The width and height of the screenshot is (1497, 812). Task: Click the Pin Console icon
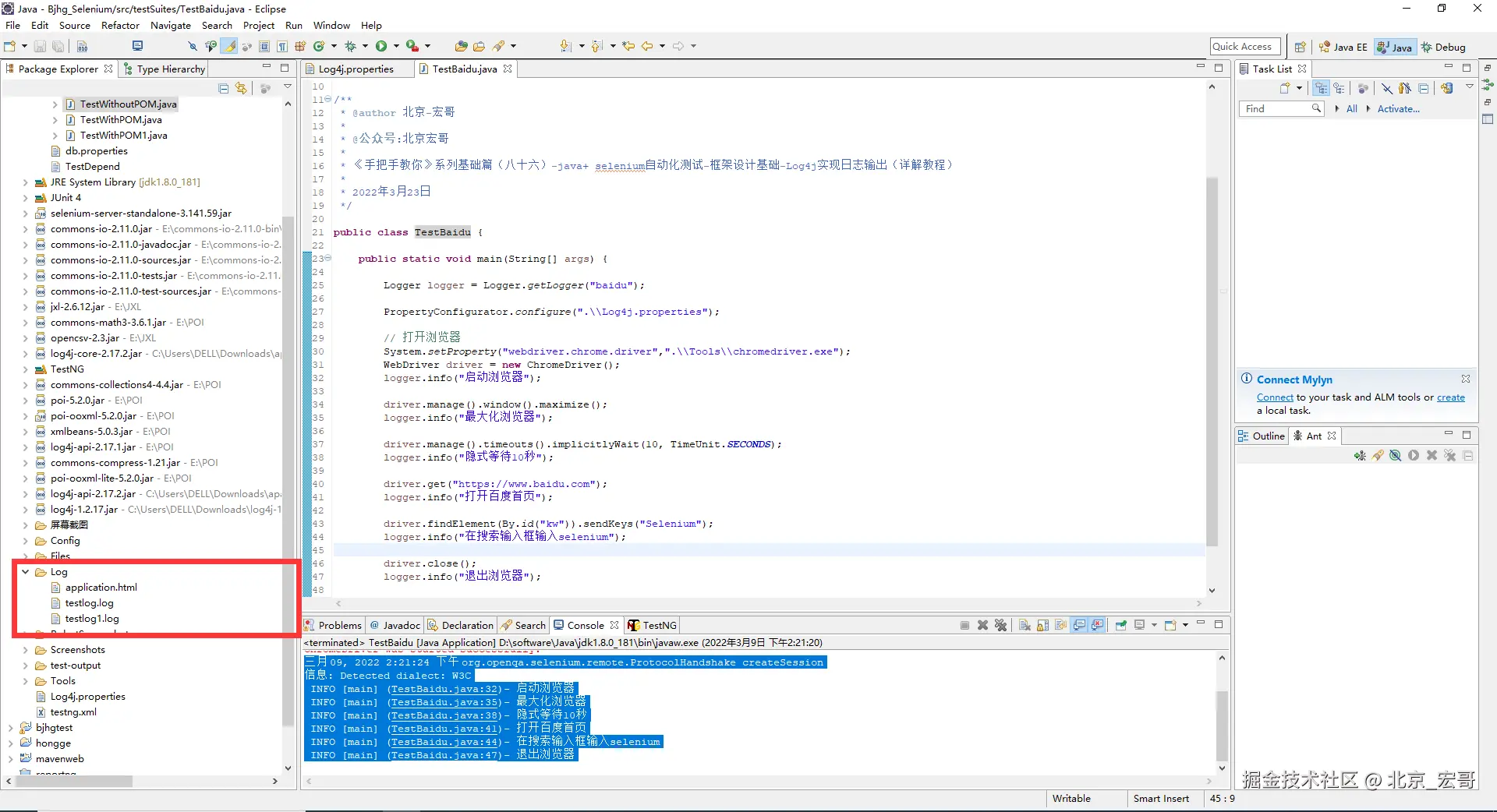pyautogui.click(x=1120, y=626)
